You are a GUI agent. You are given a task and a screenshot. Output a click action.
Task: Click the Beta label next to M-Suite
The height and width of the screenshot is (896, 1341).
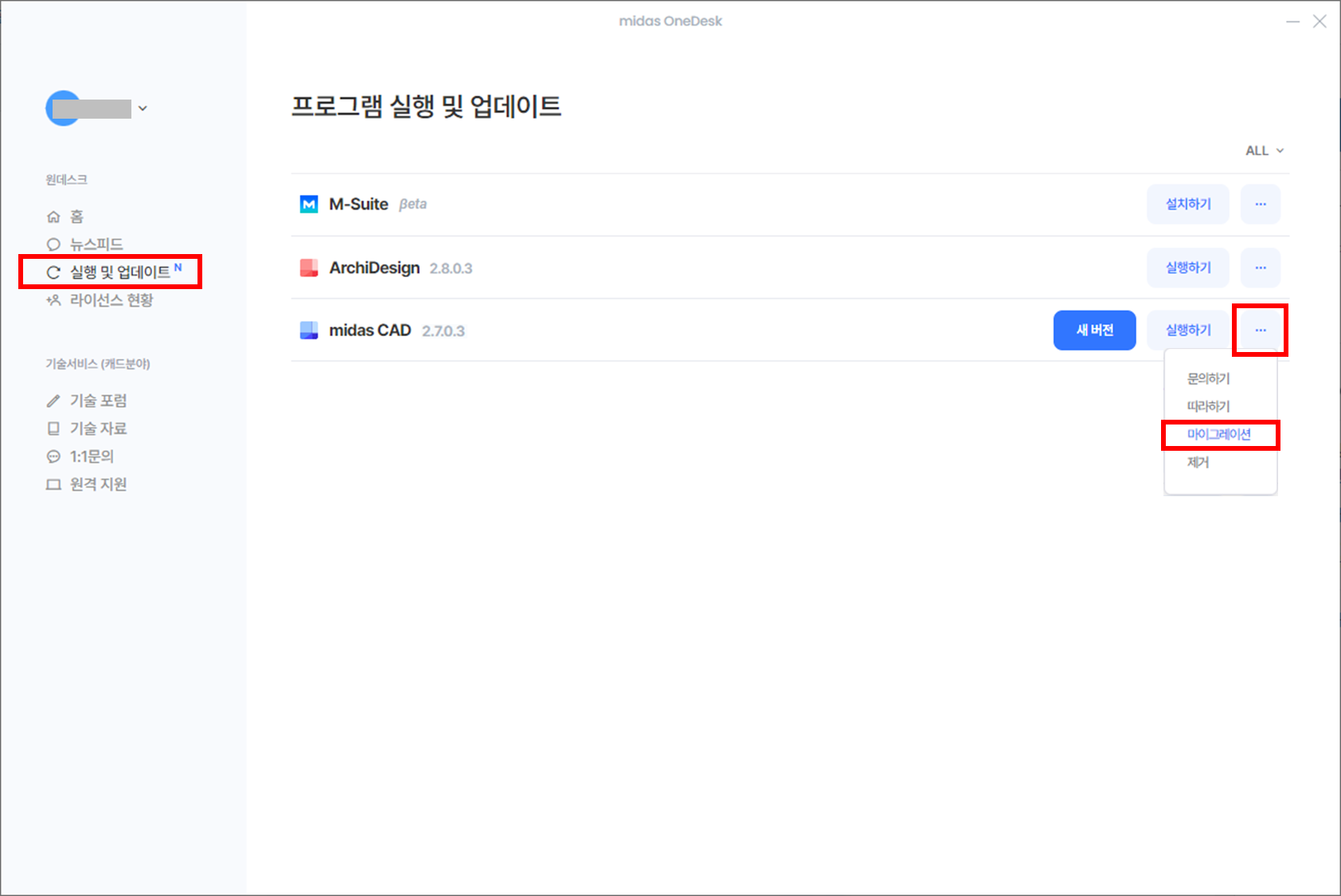412,204
